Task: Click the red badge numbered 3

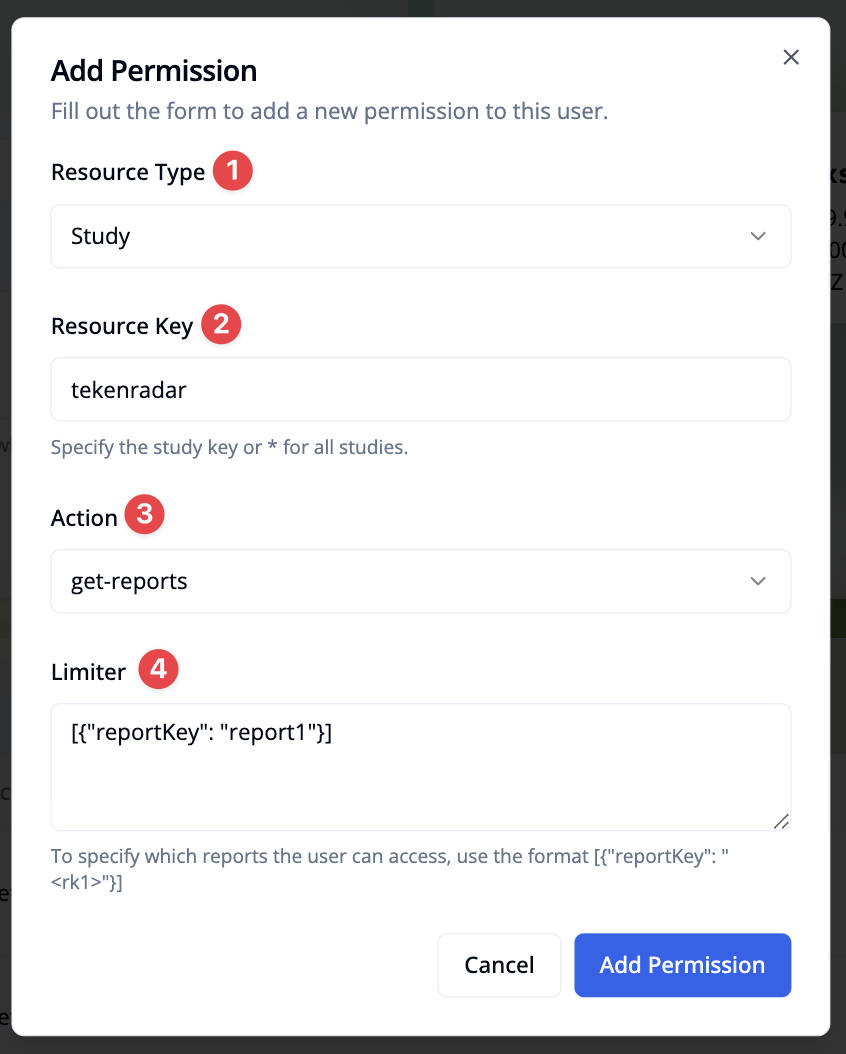Action: pos(144,514)
